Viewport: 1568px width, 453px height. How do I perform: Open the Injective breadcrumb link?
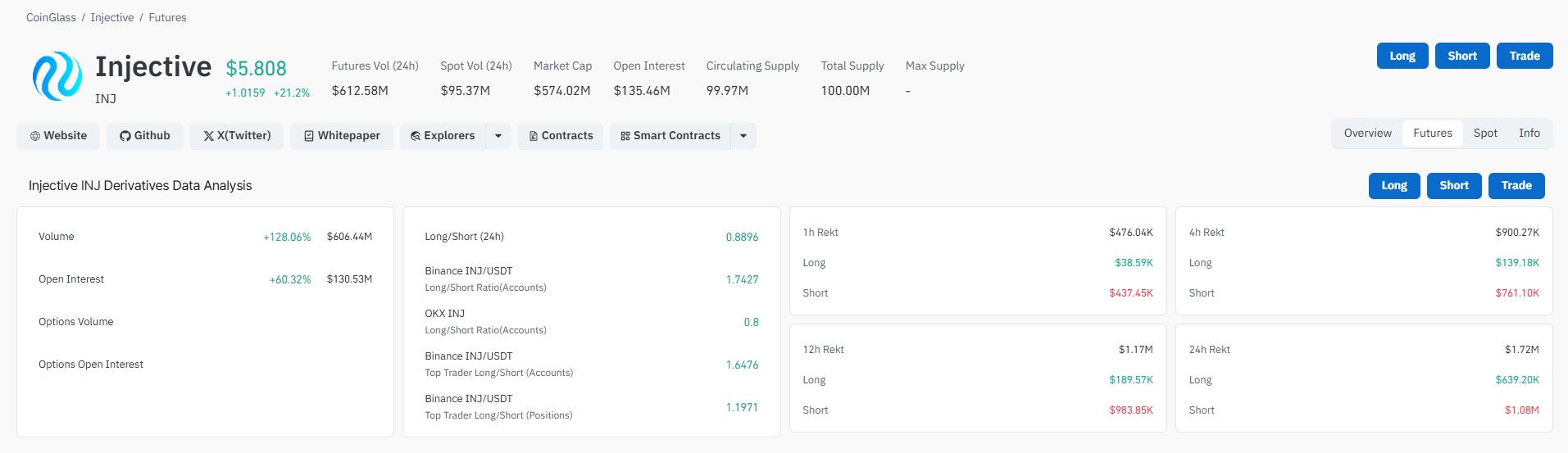[112, 17]
